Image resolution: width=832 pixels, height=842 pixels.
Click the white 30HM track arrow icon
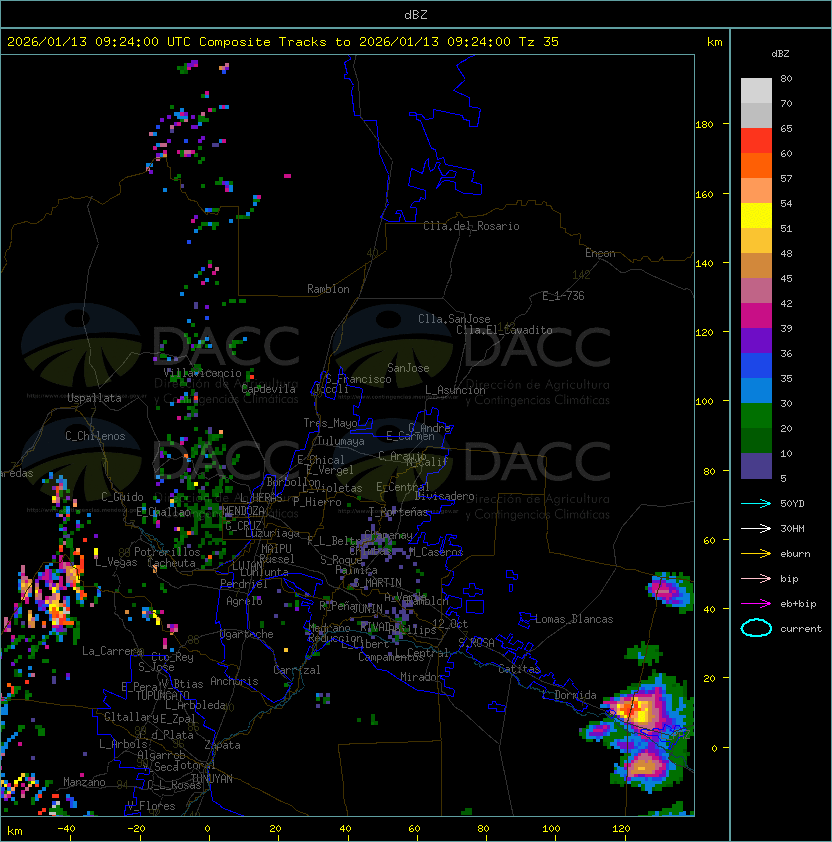[x=756, y=528]
